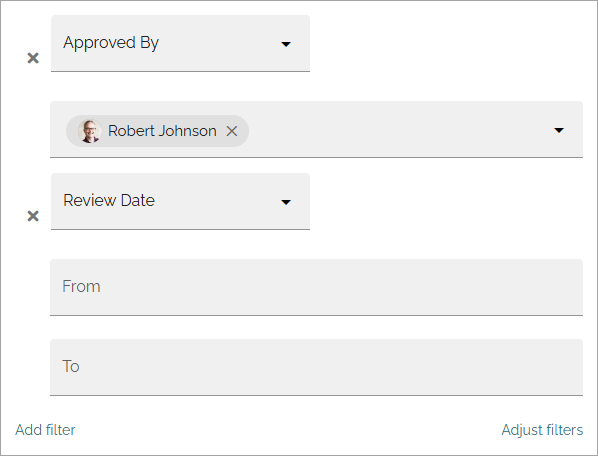Click the Add filter link
598x456 pixels.
click(x=45, y=430)
